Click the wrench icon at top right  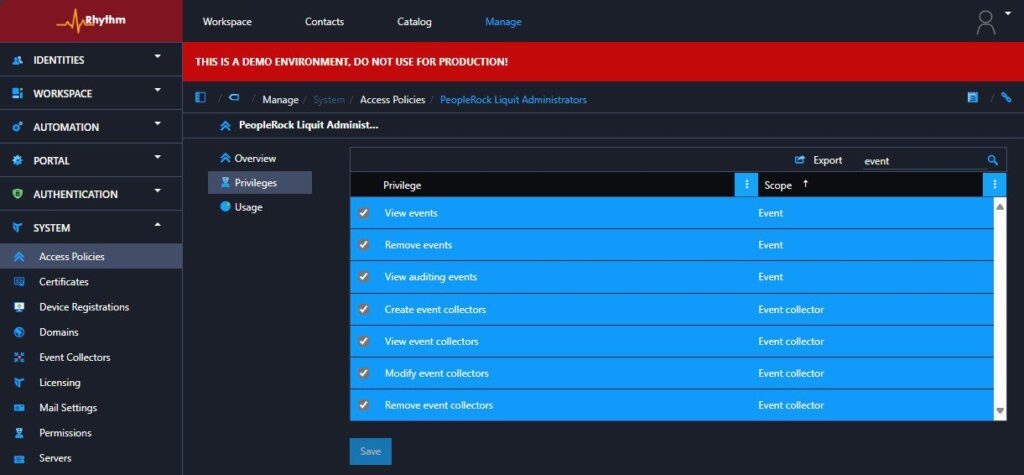coord(1006,98)
